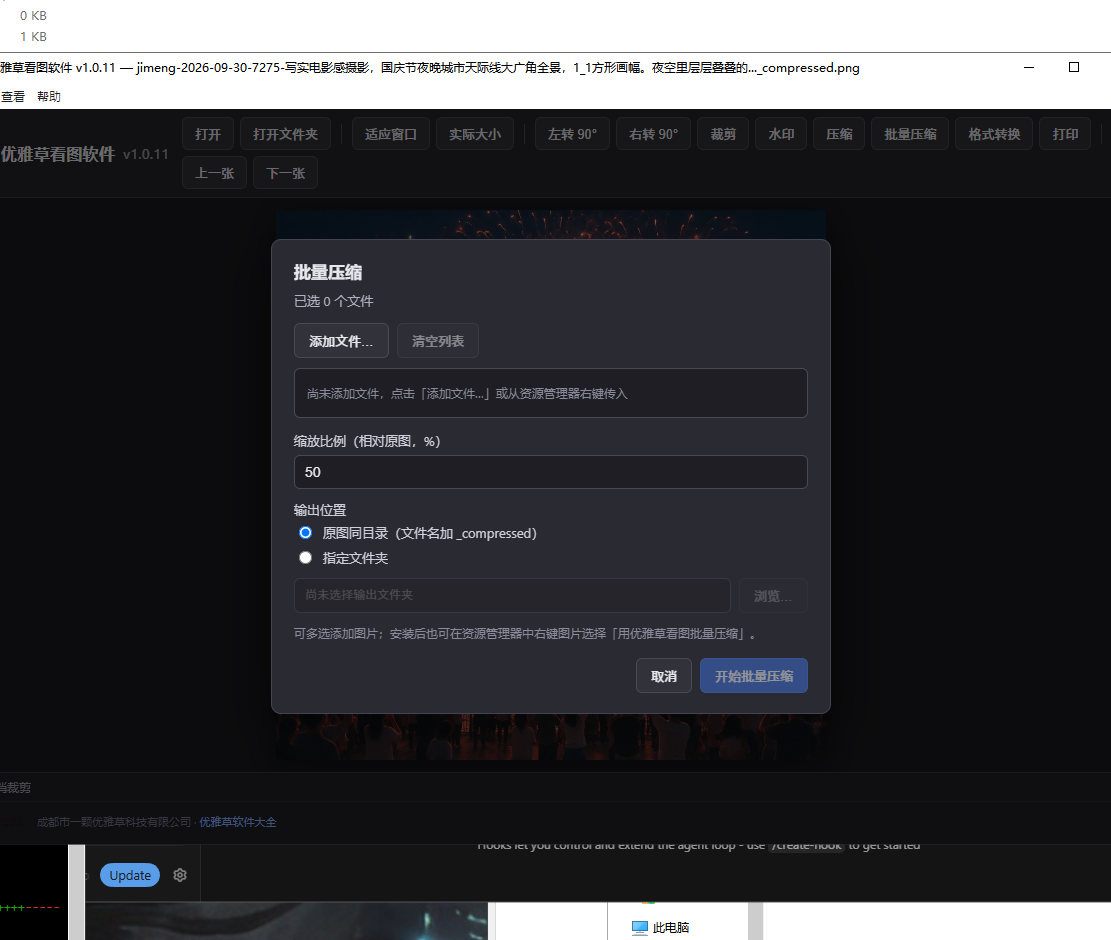This screenshot has width=1111, height=940.
Task: Select the 指定文件夹 radio option
Action: (x=305, y=557)
